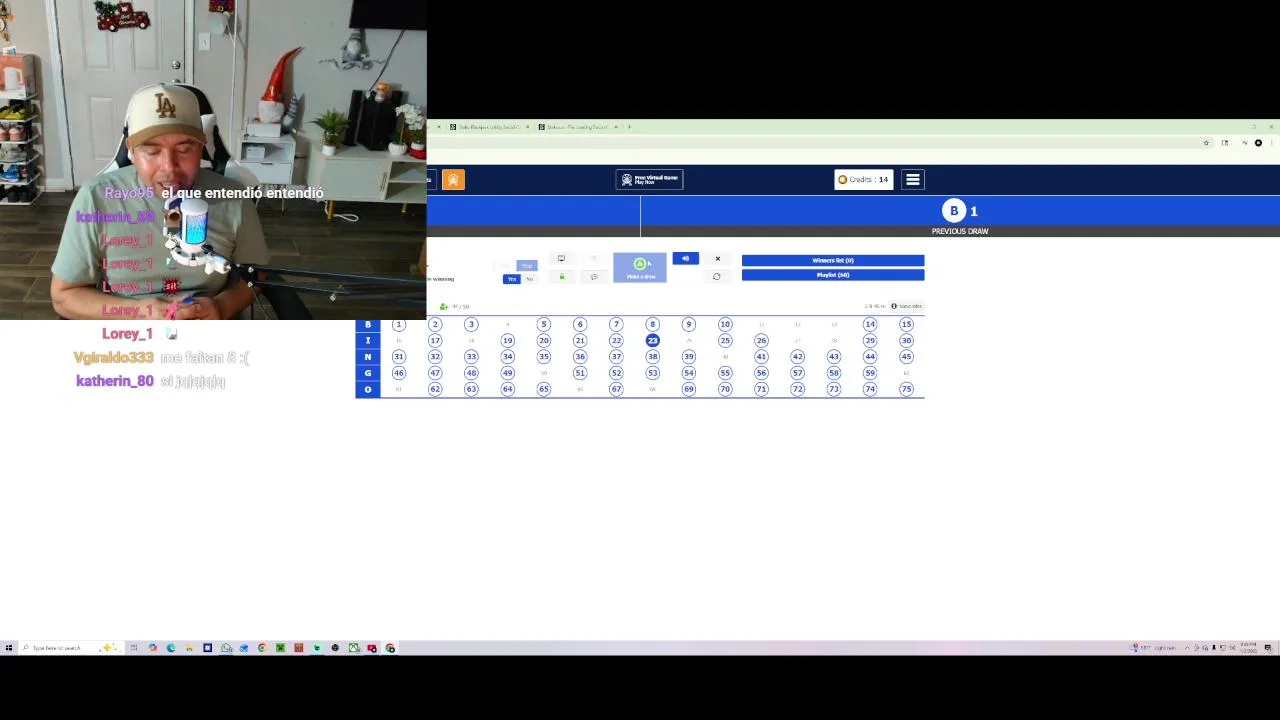Click number 8 in the B row
This screenshot has height=720, width=1280.
tap(652, 324)
